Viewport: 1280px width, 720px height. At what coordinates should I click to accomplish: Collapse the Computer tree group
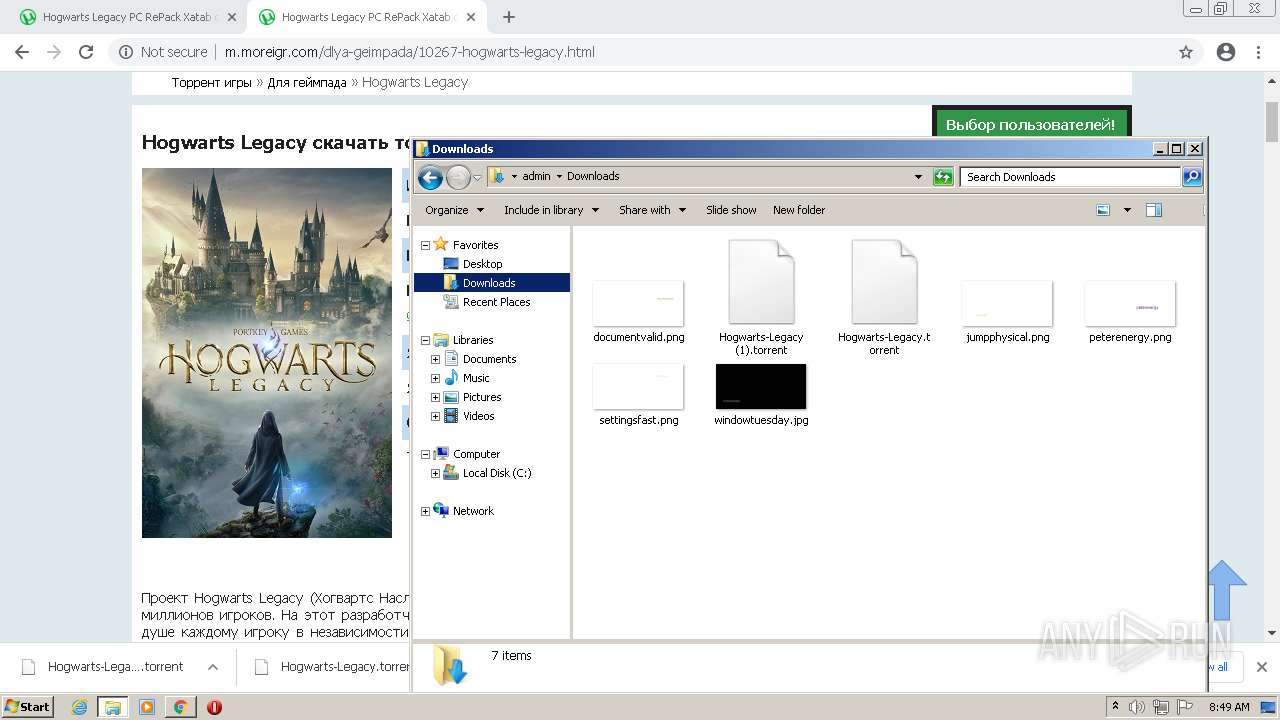(x=425, y=454)
